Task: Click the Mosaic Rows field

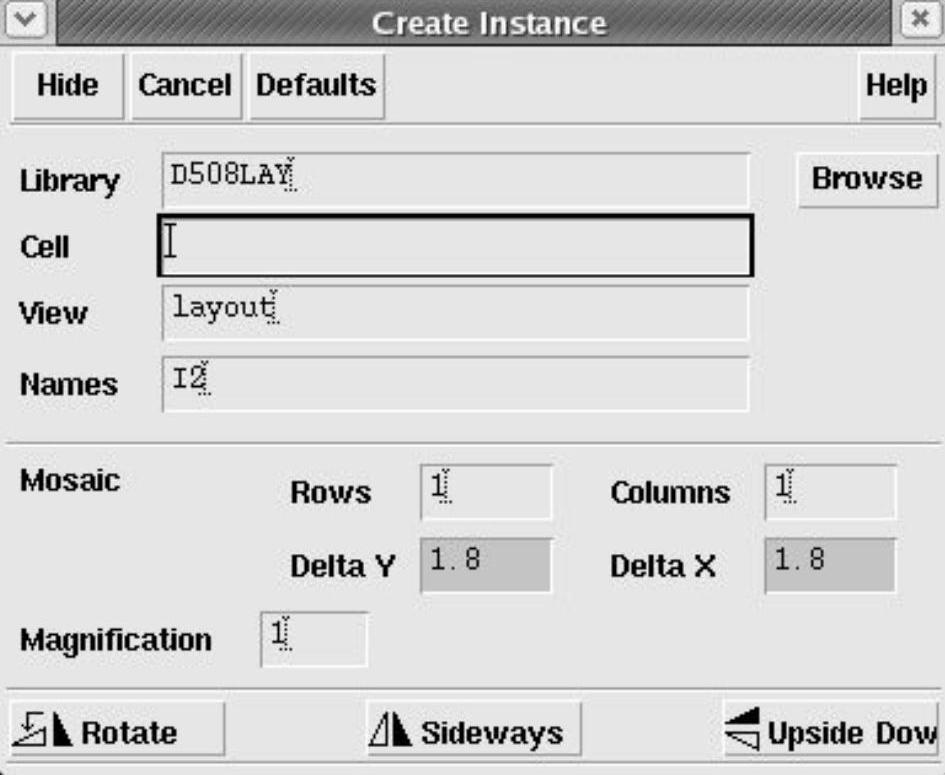Action: (x=486, y=492)
